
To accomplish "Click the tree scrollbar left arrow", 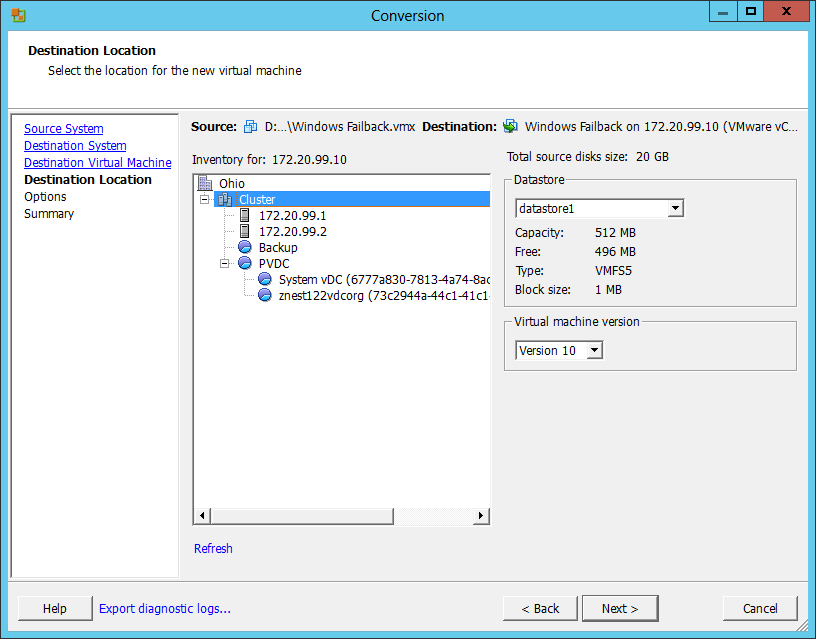I will coord(202,516).
